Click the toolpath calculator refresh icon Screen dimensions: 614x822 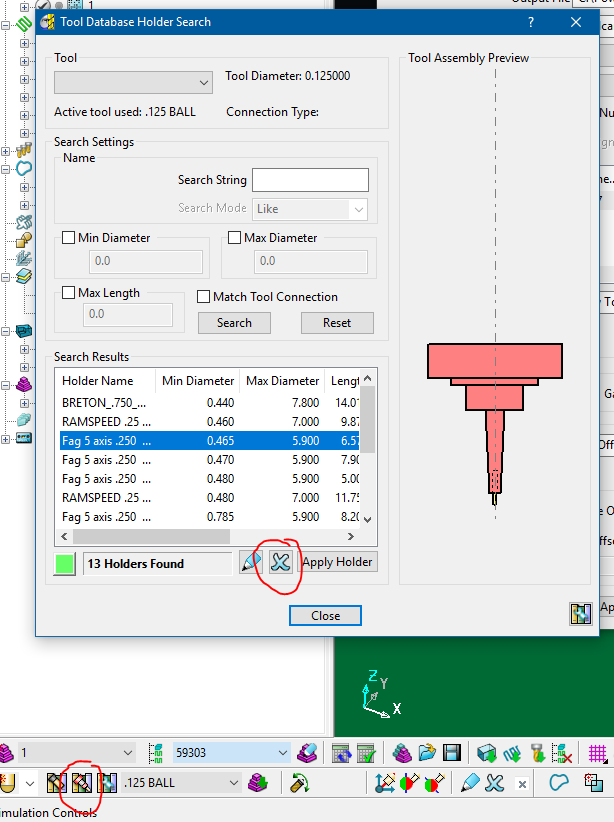(x=341, y=753)
